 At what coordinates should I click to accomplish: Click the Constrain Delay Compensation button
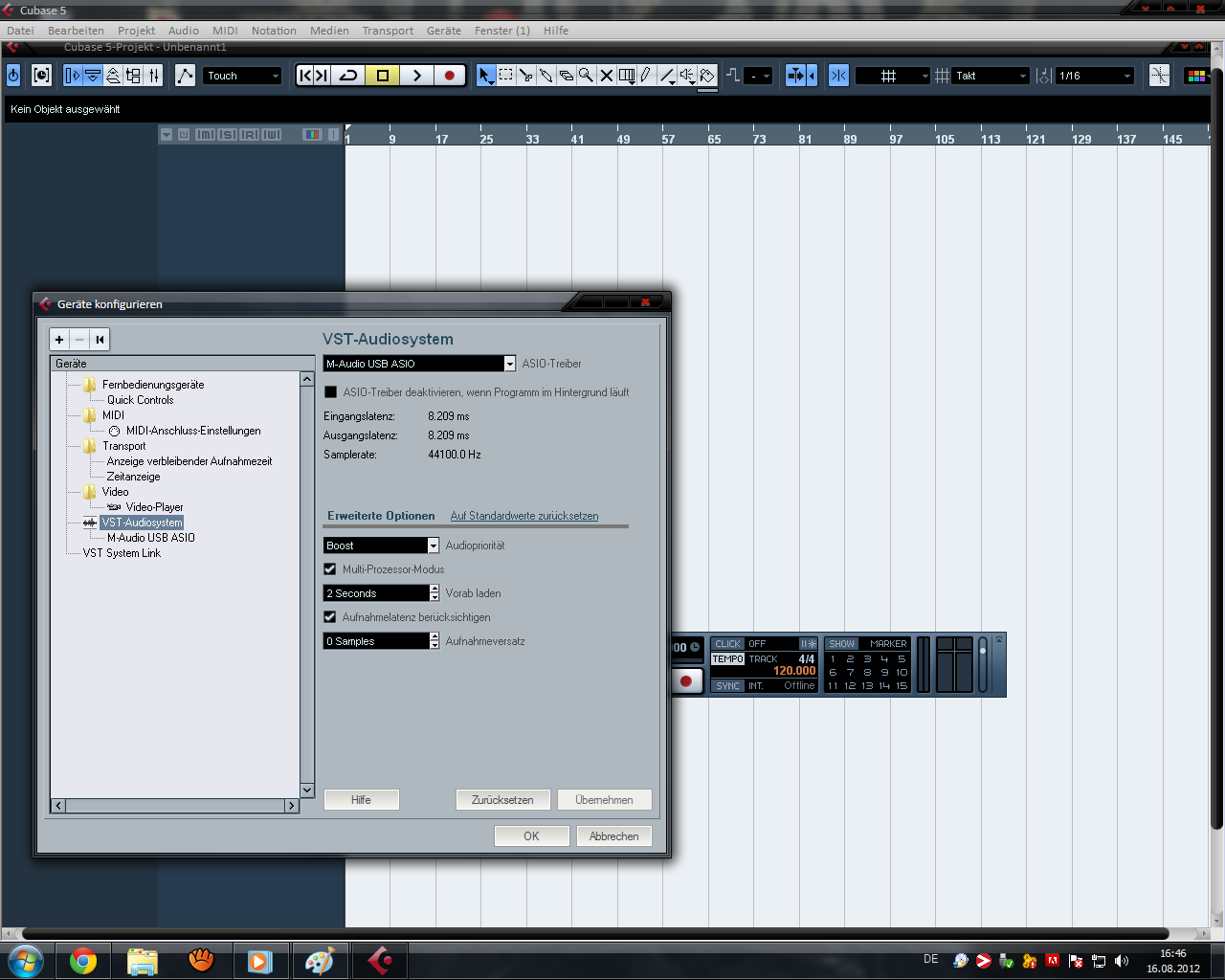click(x=41, y=75)
